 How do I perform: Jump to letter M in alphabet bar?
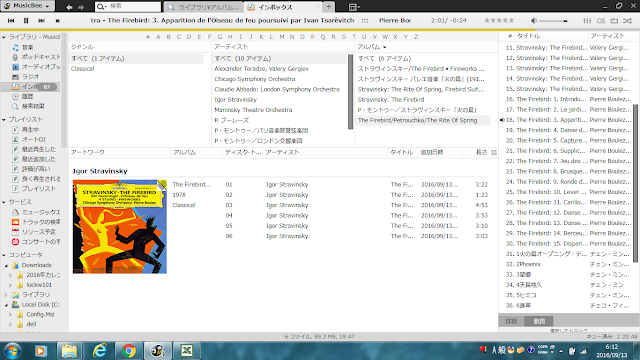(282, 37)
